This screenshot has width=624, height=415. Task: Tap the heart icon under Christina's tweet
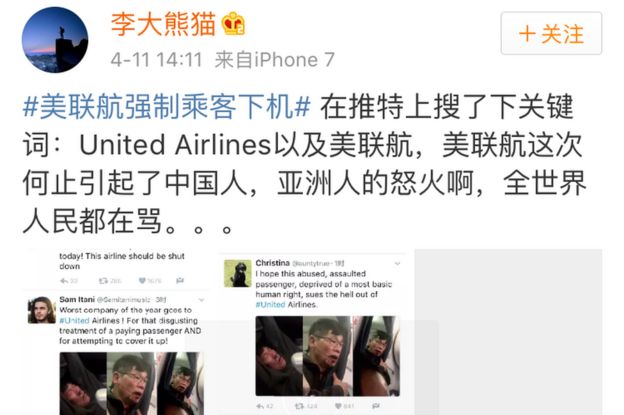click(338, 406)
